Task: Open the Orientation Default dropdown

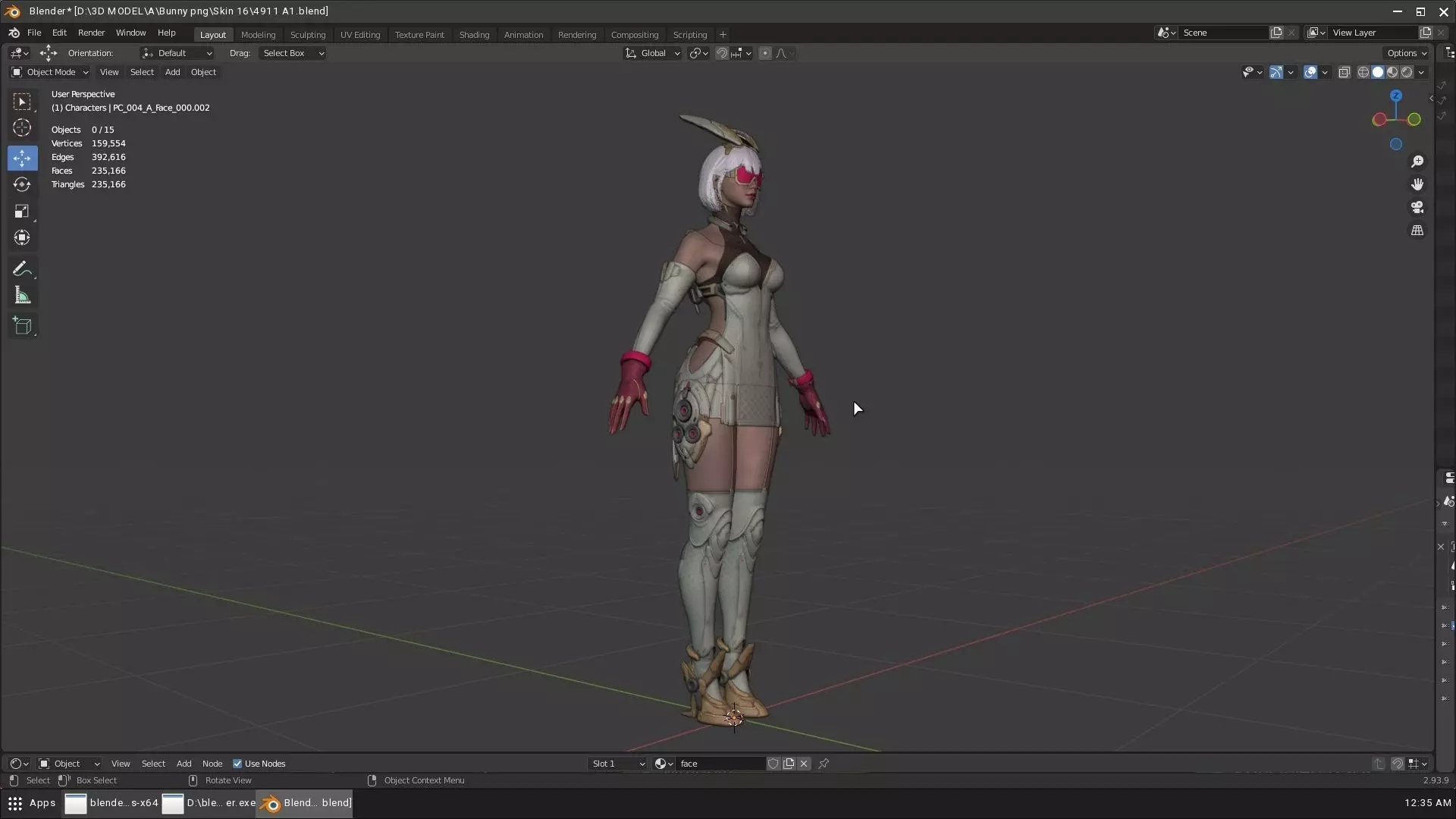Action: click(177, 53)
